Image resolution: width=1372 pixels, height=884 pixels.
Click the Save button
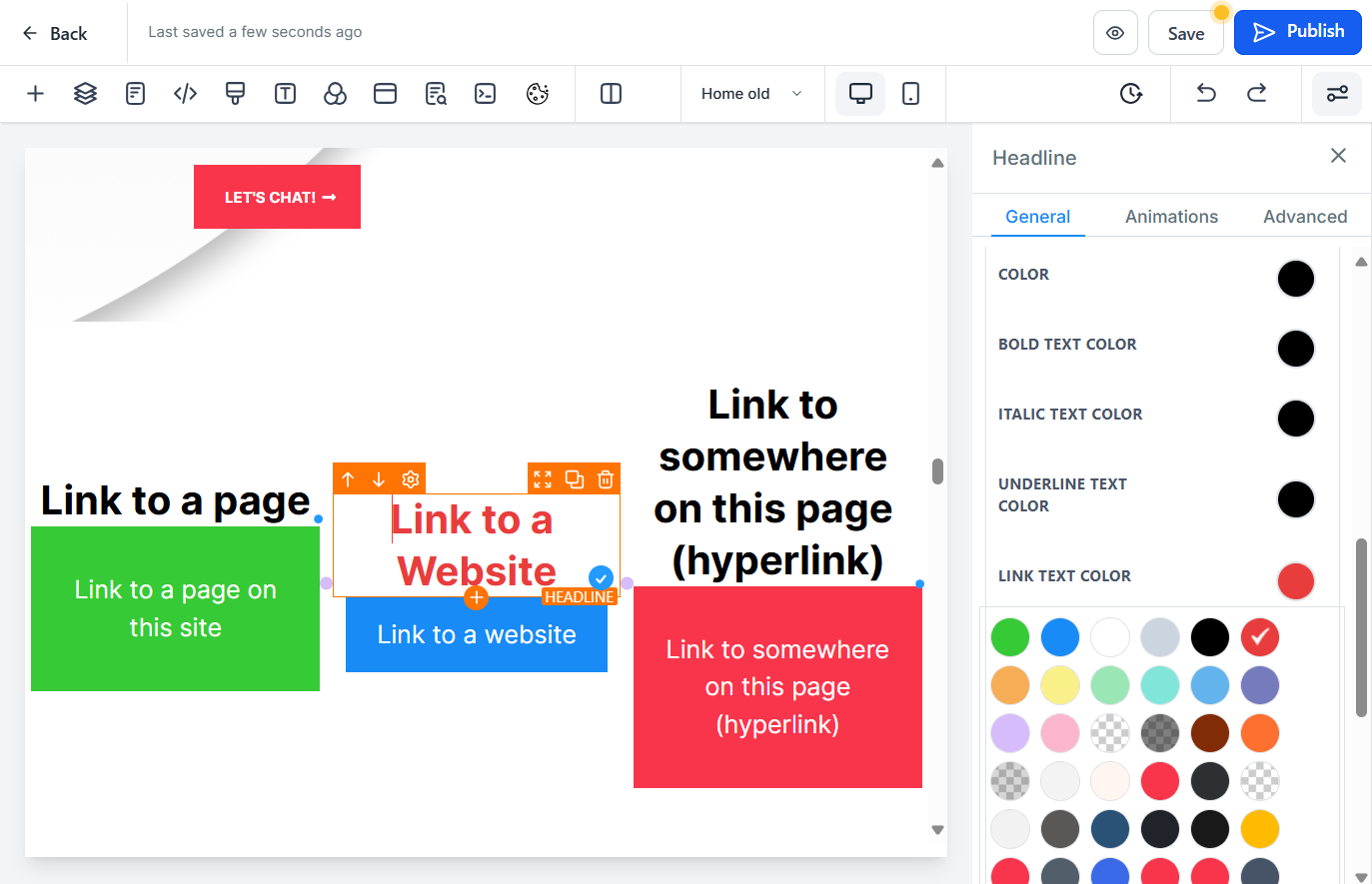[x=1186, y=33]
